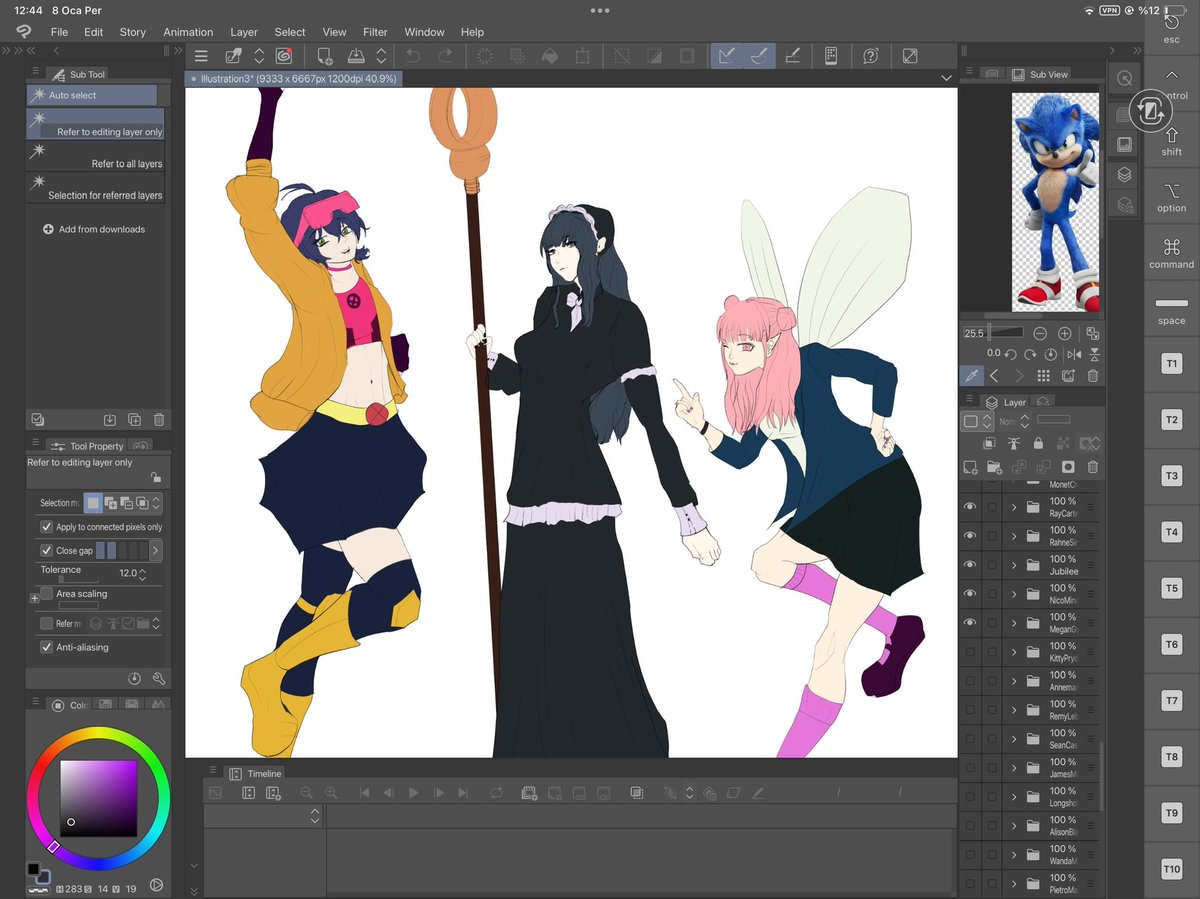The width and height of the screenshot is (1200, 899).
Task: Click the Redo arrow icon
Action: (446, 57)
